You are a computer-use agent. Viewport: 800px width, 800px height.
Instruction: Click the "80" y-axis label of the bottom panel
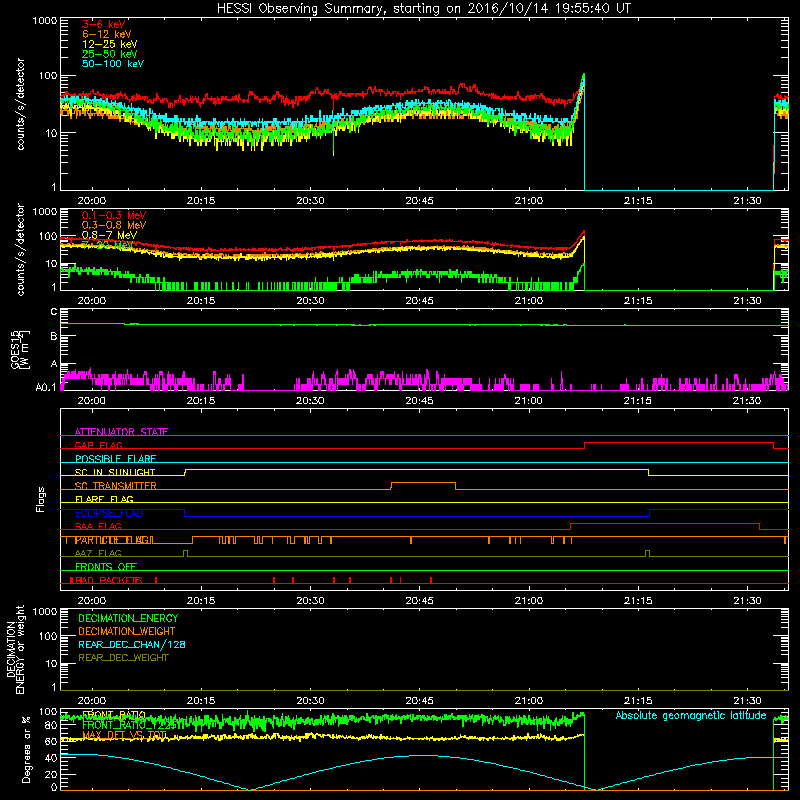click(51, 726)
